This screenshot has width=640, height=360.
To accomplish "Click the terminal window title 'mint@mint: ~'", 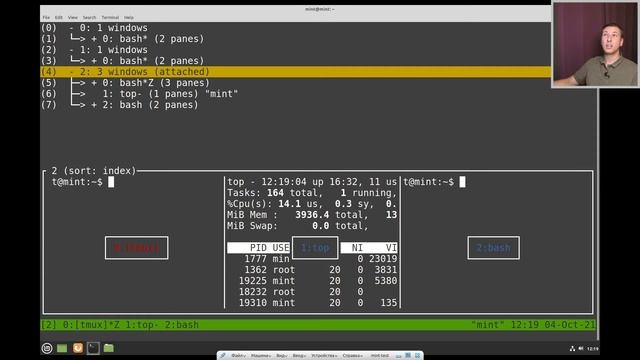I will (x=320, y=9).
